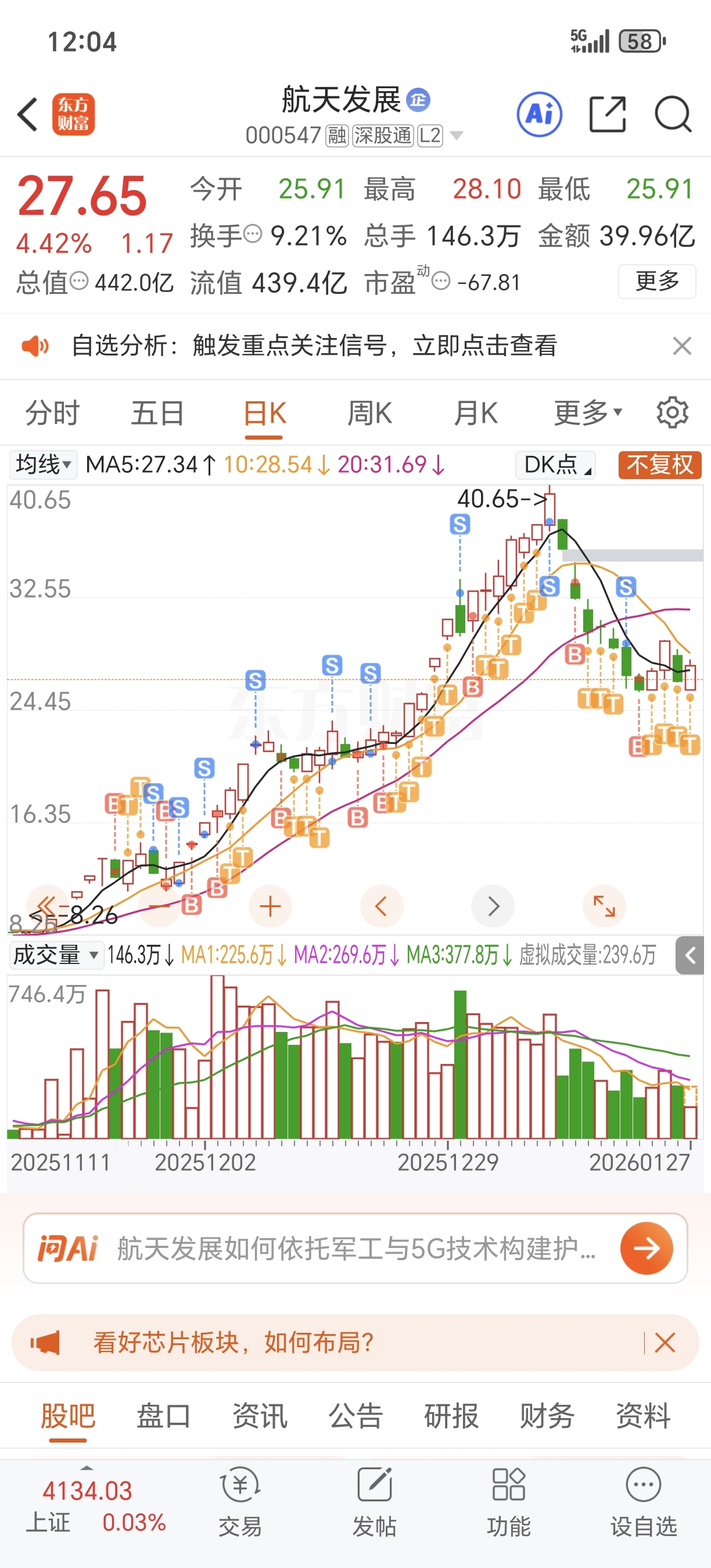The image size is (711, 1568).
Task: Submit the 问Ai question arrow button
Action: (x=647, y=1248)
